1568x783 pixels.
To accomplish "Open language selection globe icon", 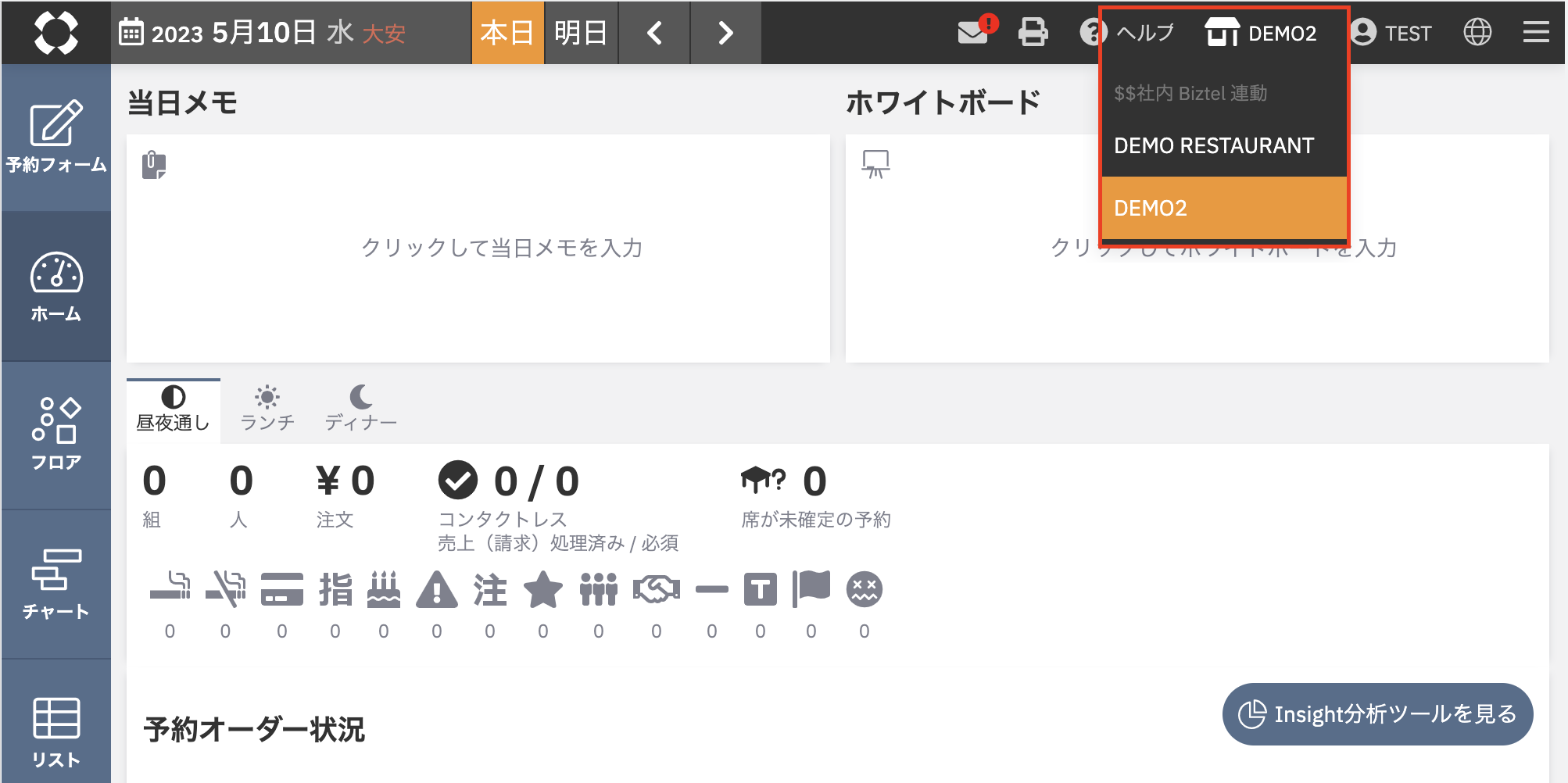I will pos(1477,33).
